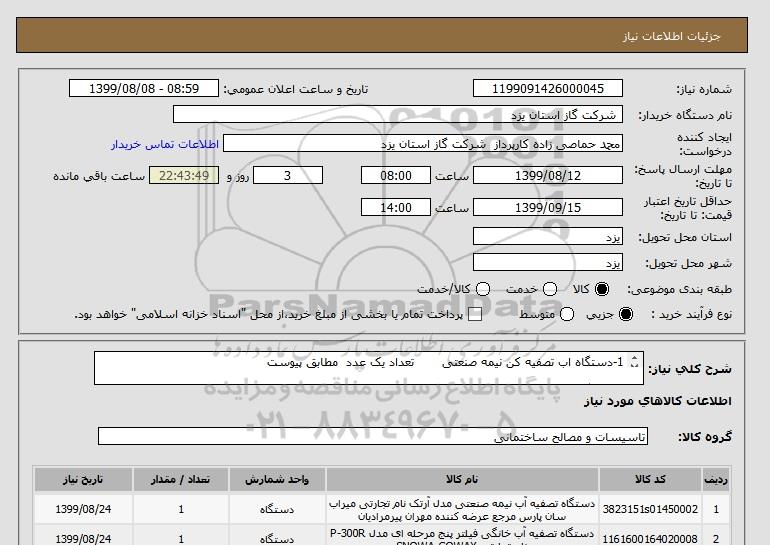Click row 2 unit cell دستگاه
The image size is (770, 545).
277,535
